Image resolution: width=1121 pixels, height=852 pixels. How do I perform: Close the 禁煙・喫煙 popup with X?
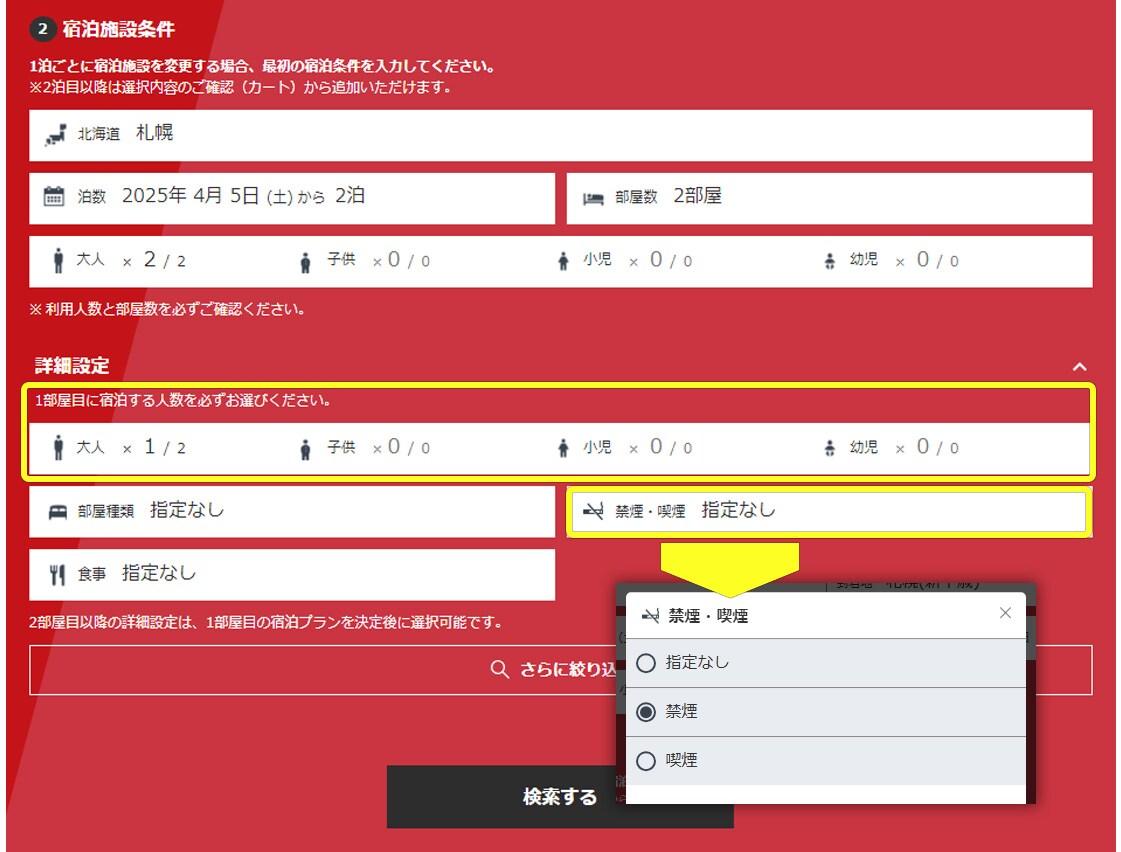coord(1005,613)
